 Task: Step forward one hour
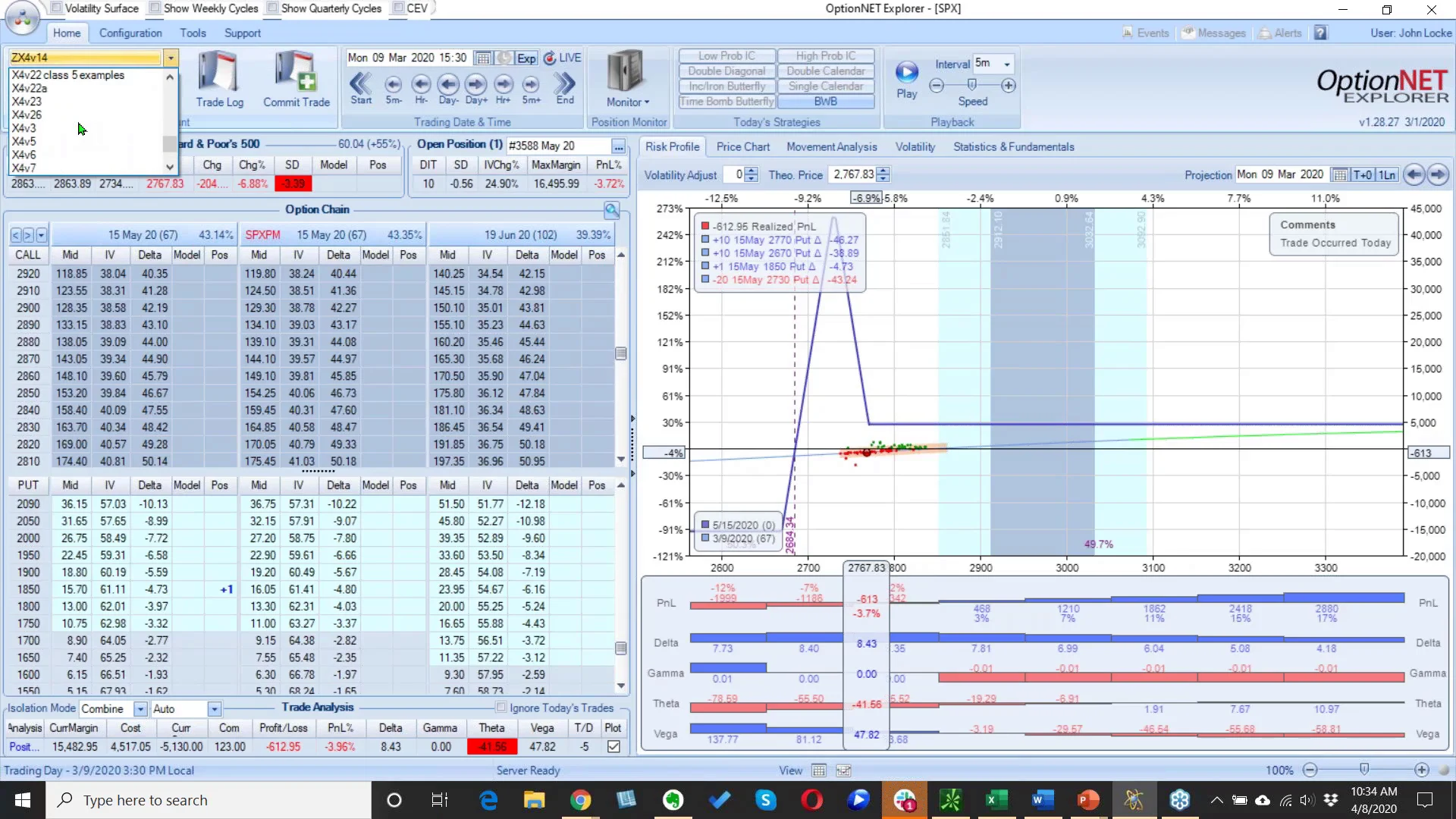[x=504, y=88]
